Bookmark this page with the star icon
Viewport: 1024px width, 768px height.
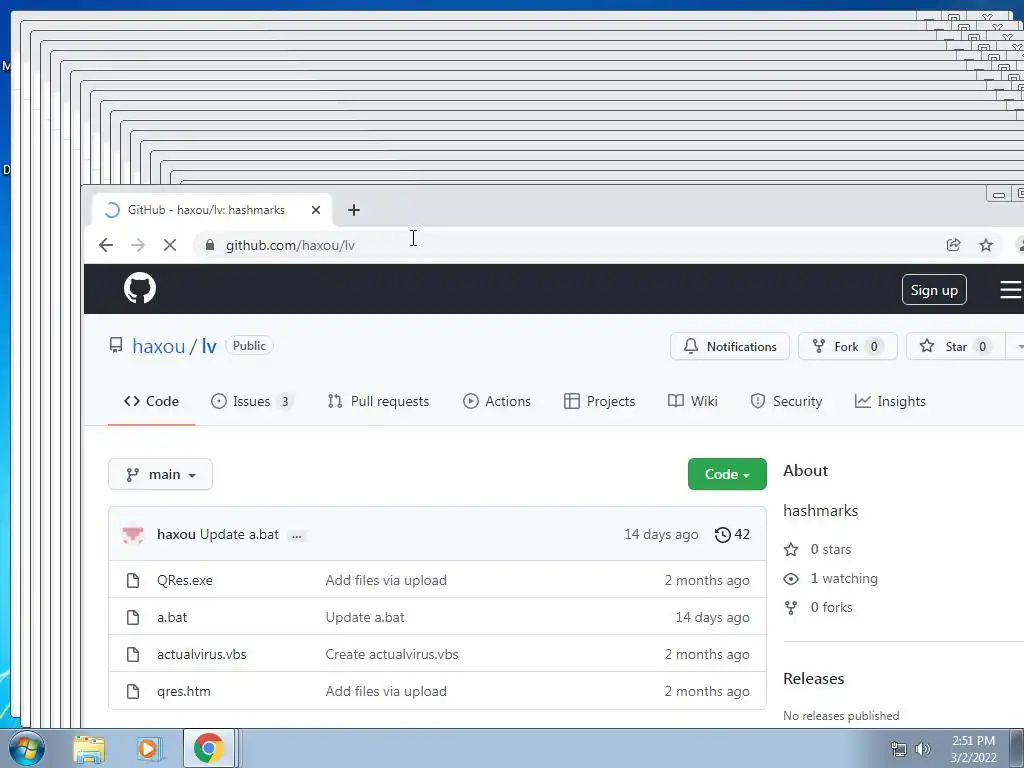click(x=986, y=245)
